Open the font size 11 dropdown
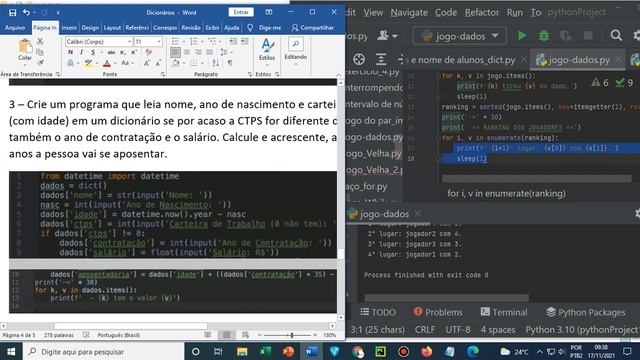The height and width of the screenshot is (360, 640). (x=159, y=42)
